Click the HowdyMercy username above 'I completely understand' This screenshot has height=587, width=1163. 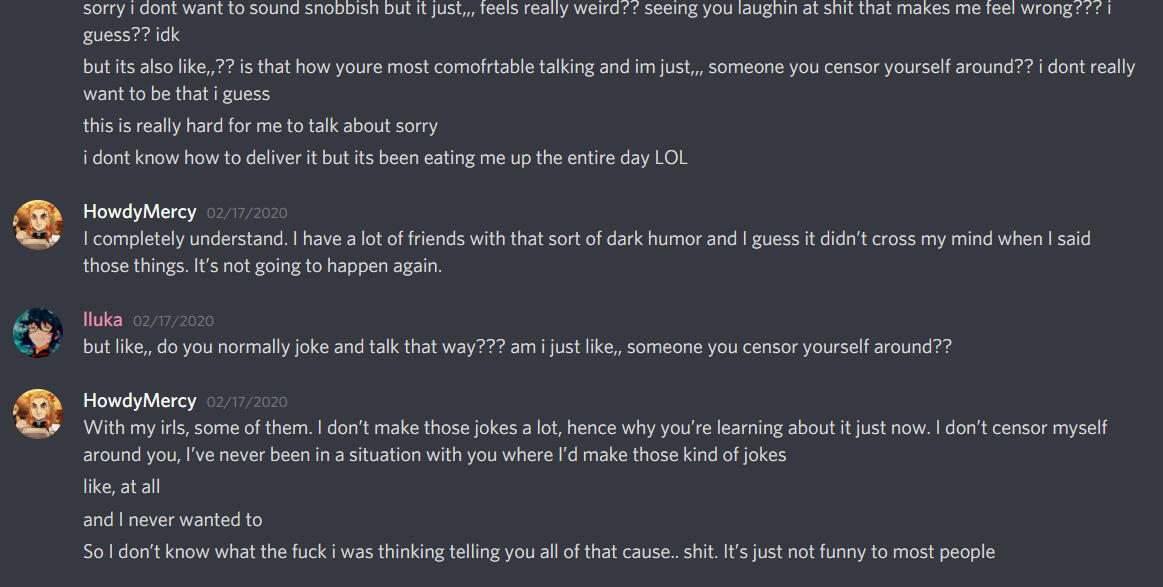(139, 212)
